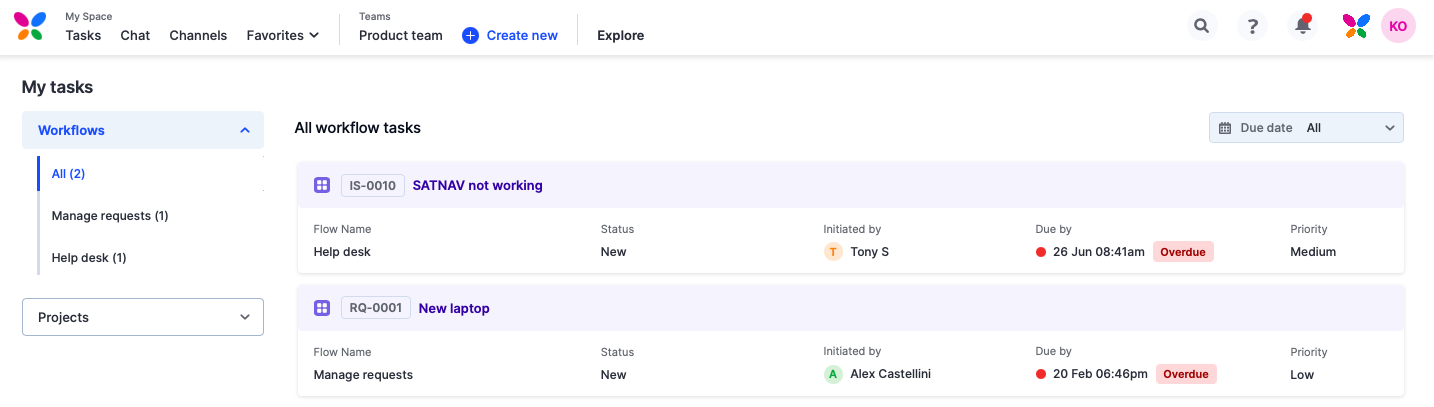Collapse the Workflows section
The image size is (1434, 407).
pos(143,130)
